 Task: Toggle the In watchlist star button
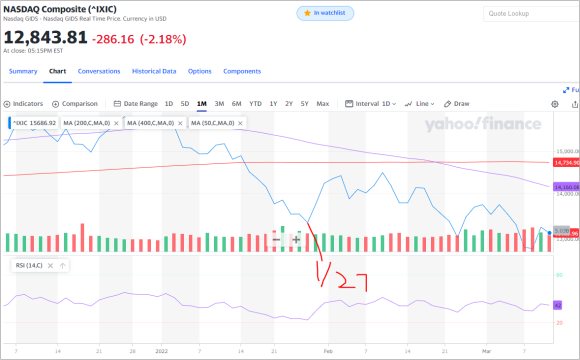click(x=325, y=13)
